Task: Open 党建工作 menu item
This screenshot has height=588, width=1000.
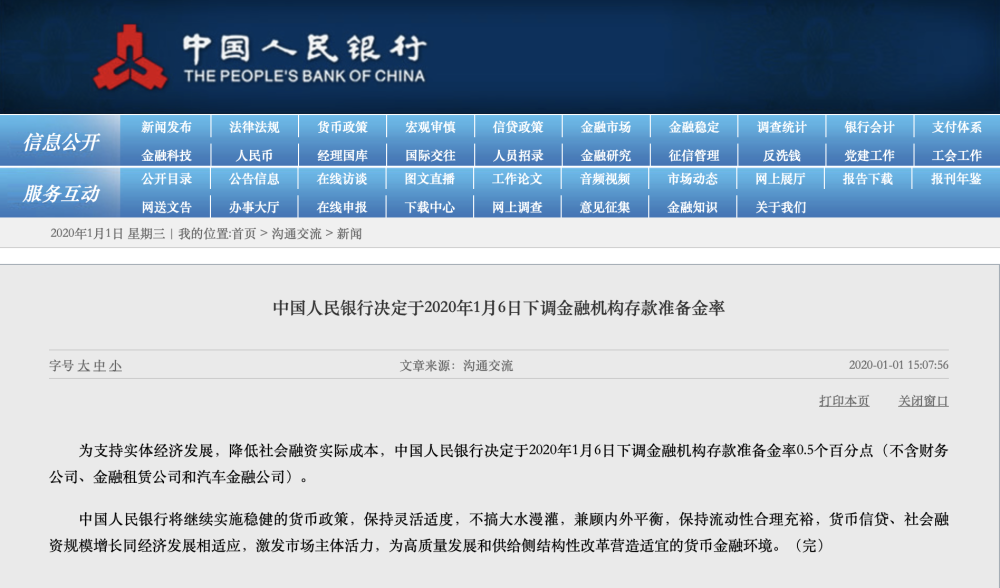Action: [x=869, y=156]
